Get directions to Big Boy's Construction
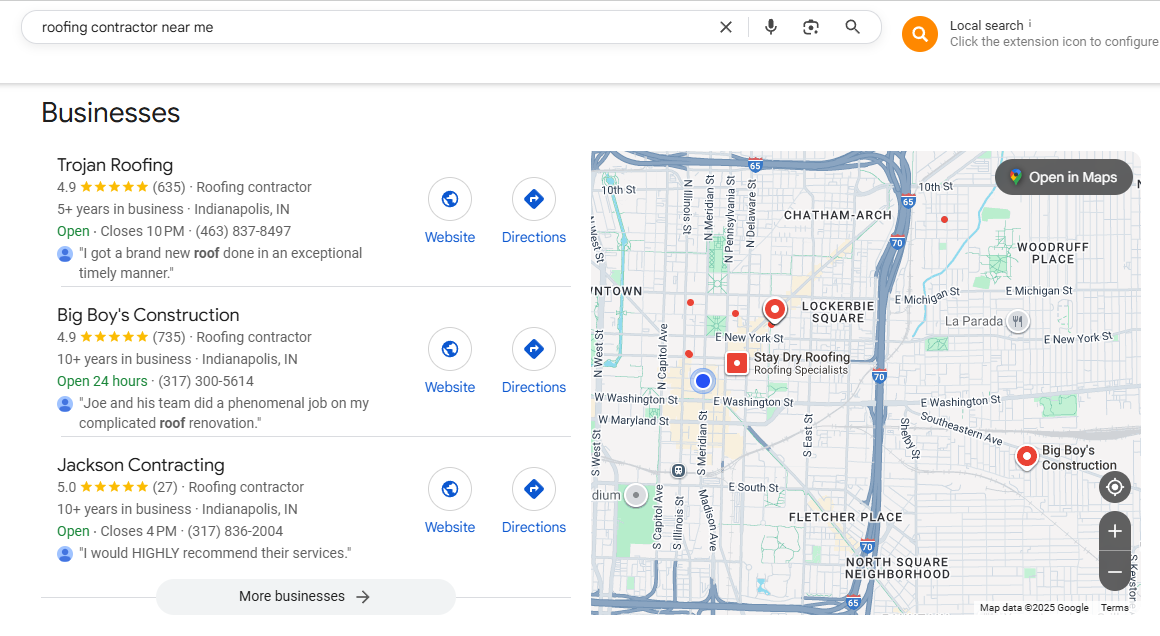Viewport: 1160px width, 636px height. click(x=533, y=349)
